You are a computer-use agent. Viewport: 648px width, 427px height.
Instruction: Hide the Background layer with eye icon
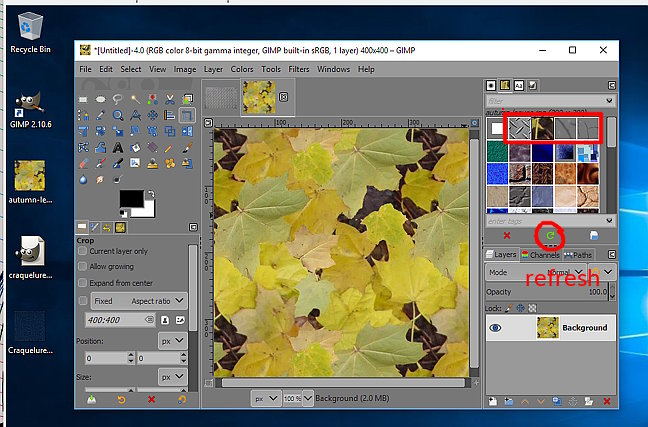496,327
